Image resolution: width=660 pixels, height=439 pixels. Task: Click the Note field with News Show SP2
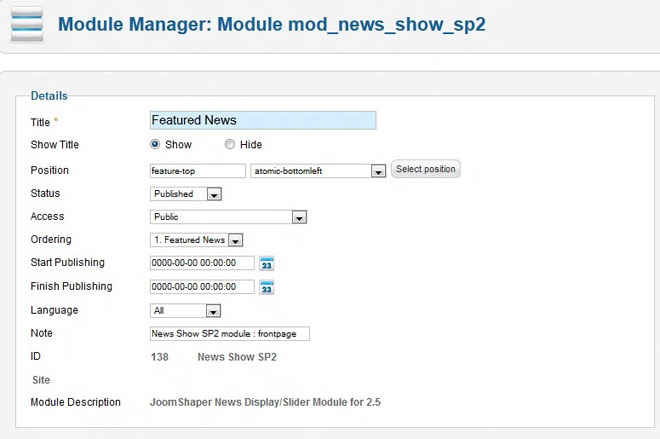(x=229, y=334)
